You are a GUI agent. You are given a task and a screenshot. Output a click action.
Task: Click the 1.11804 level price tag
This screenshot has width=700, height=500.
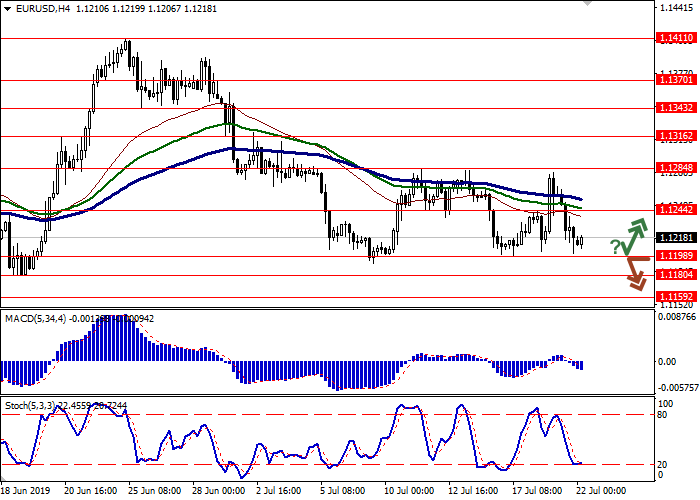(677, 276)
